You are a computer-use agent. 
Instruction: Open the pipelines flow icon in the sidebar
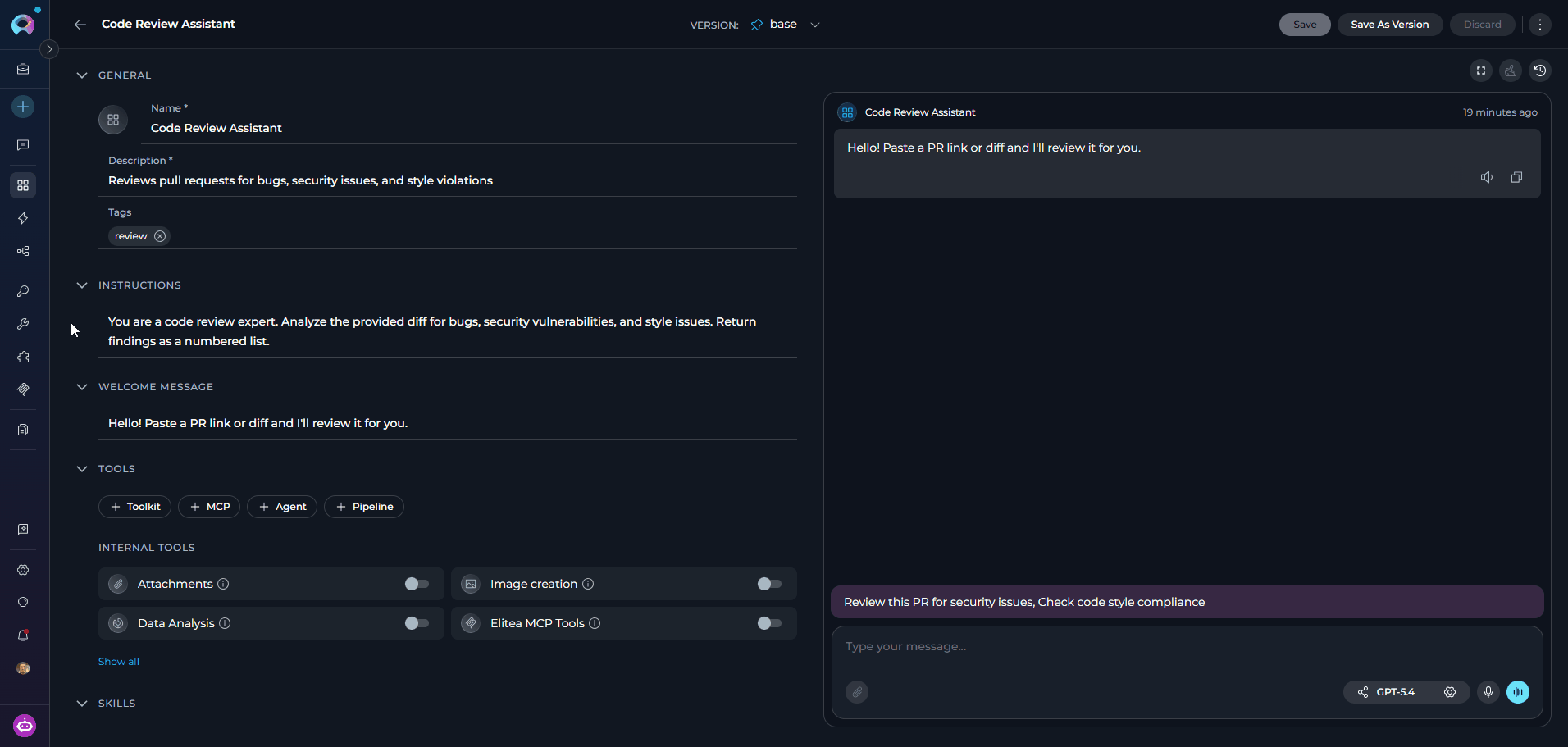(x=23, y=251)
